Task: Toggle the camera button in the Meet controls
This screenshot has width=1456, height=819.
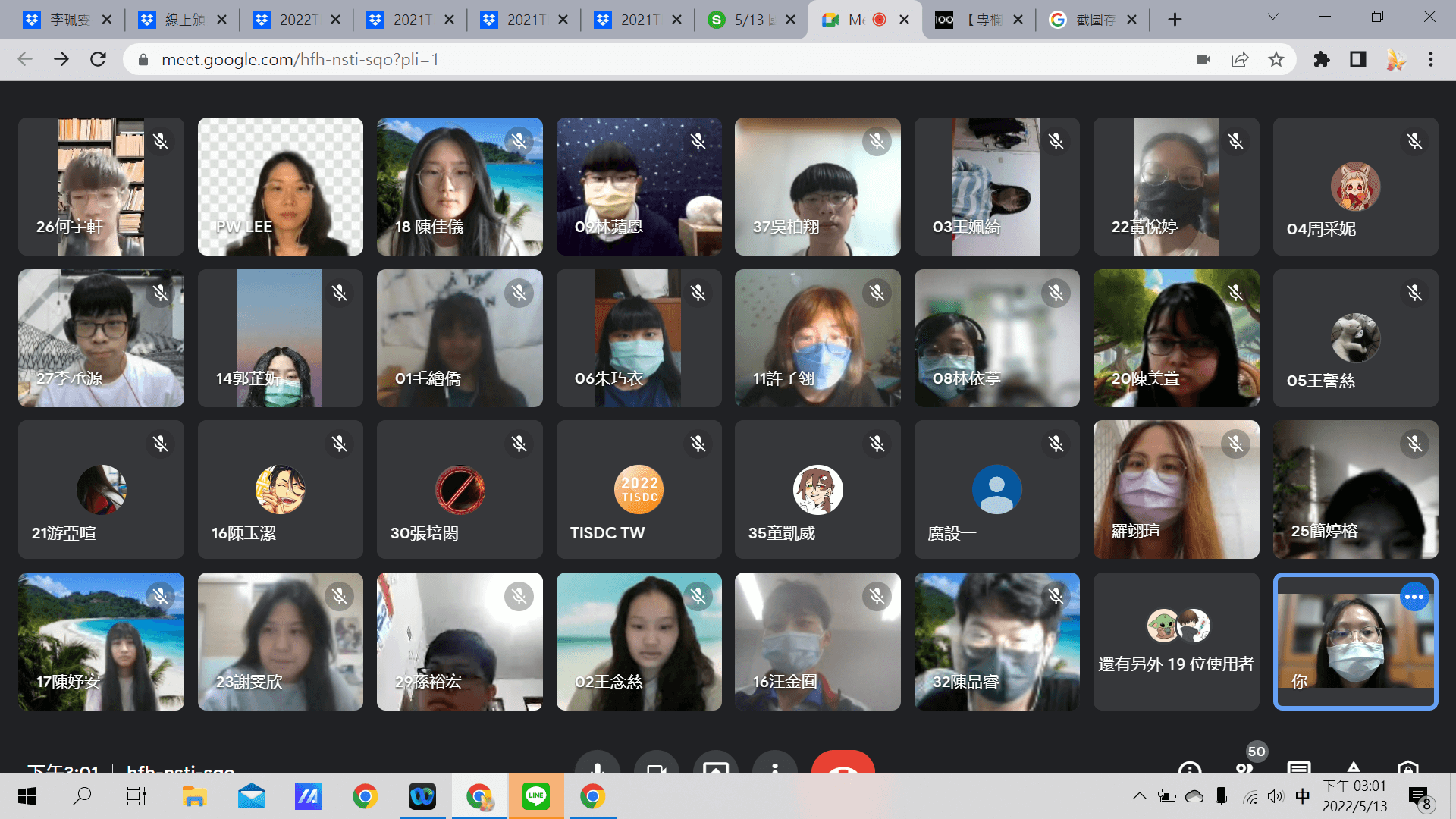Action: (656, 764)
